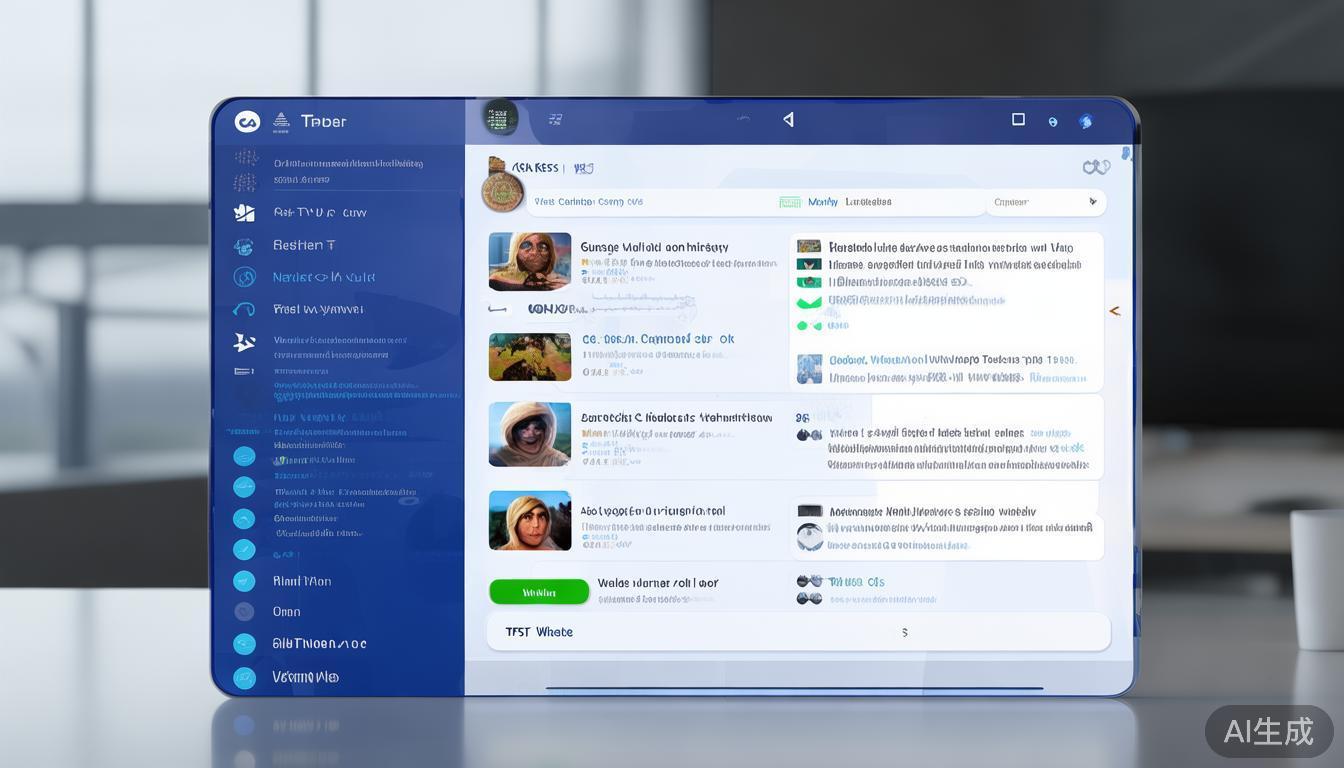Select the Reshien T sidebar item

click(304, 245)
